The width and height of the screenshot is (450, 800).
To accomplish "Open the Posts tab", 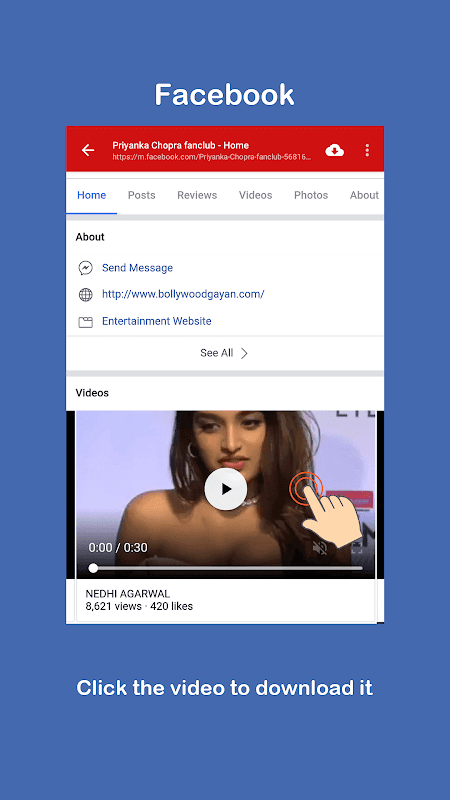I will 141,195.
